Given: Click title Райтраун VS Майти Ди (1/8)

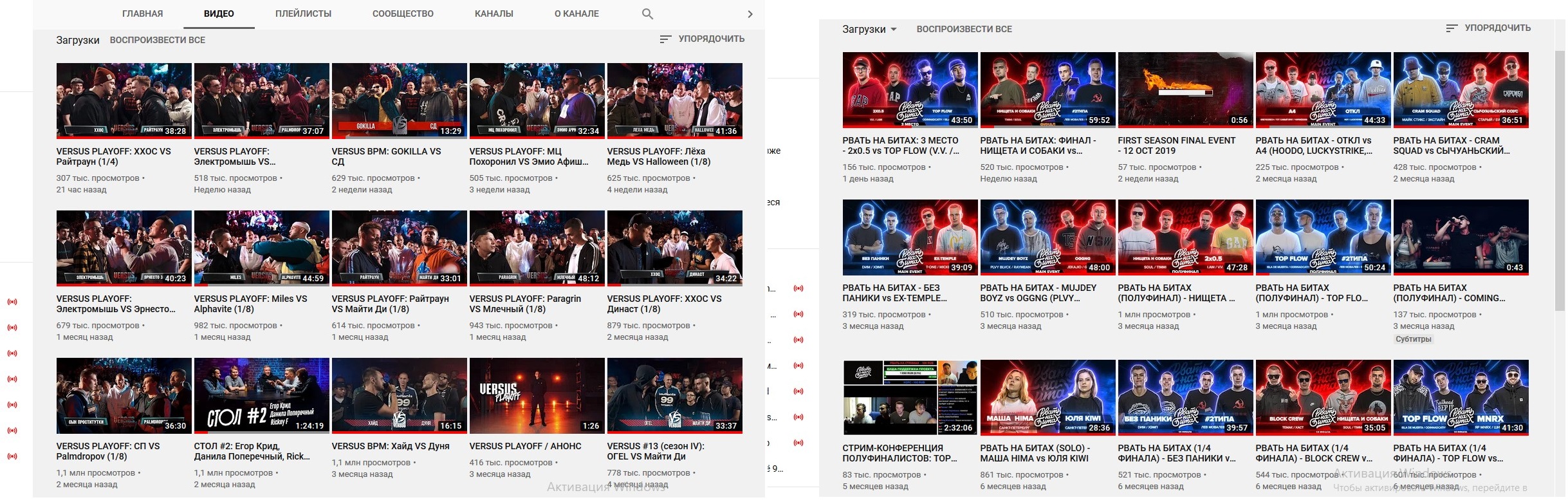Looking at the screenshot, I should pos(391,304).
